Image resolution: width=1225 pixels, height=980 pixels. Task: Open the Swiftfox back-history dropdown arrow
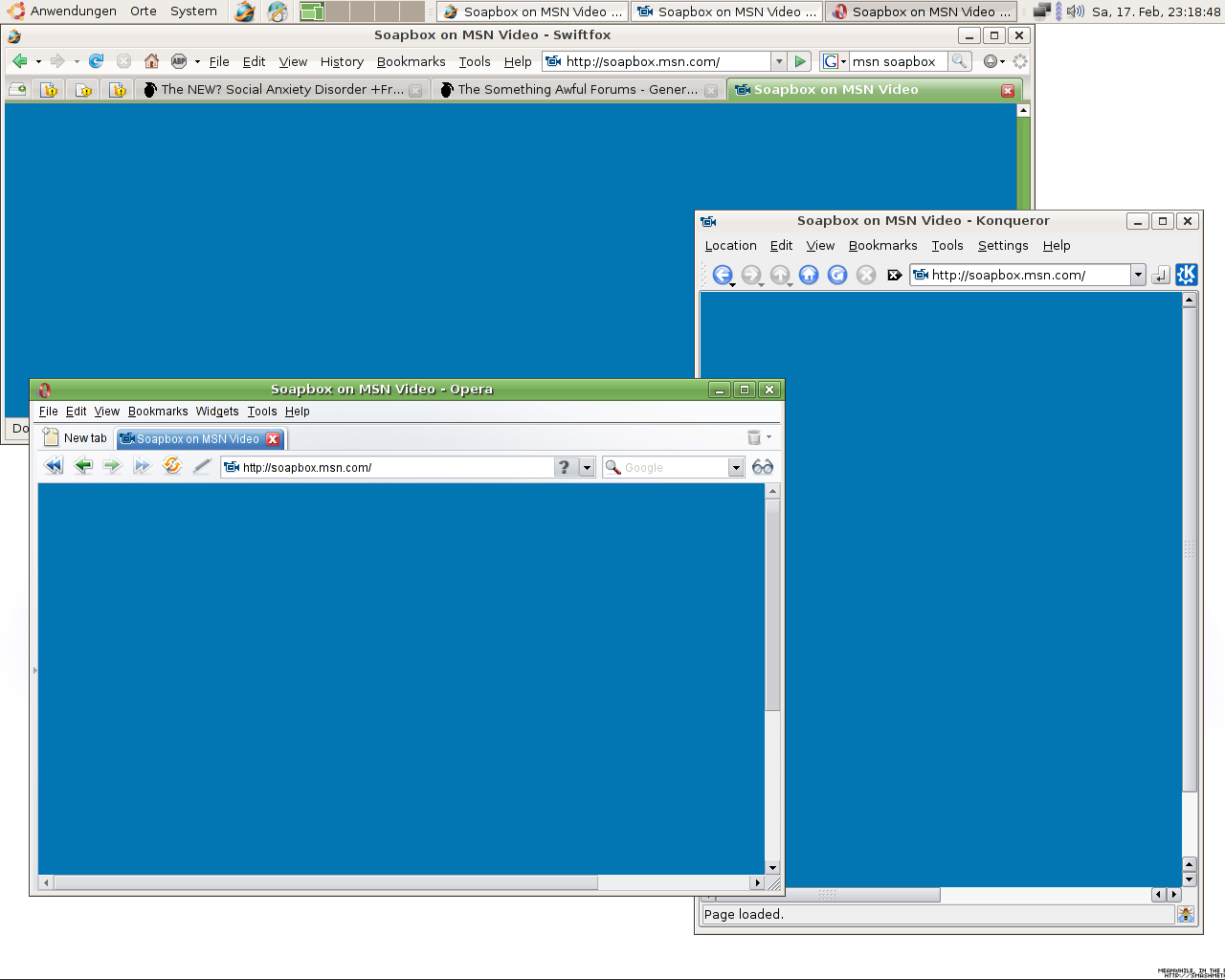(x=38, y=62)
